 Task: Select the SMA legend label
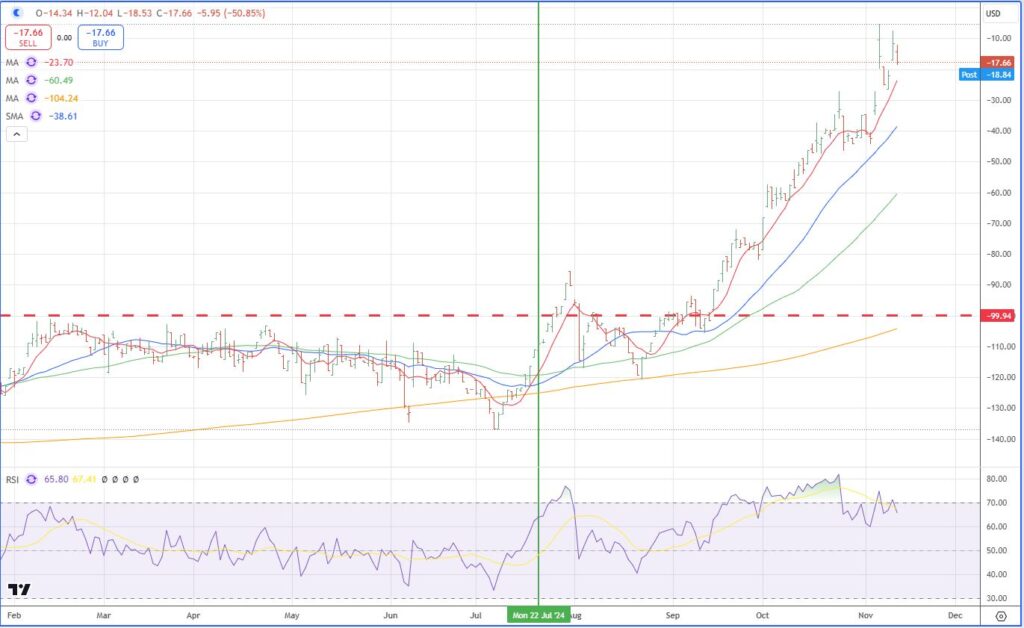(x=16, y=116)
